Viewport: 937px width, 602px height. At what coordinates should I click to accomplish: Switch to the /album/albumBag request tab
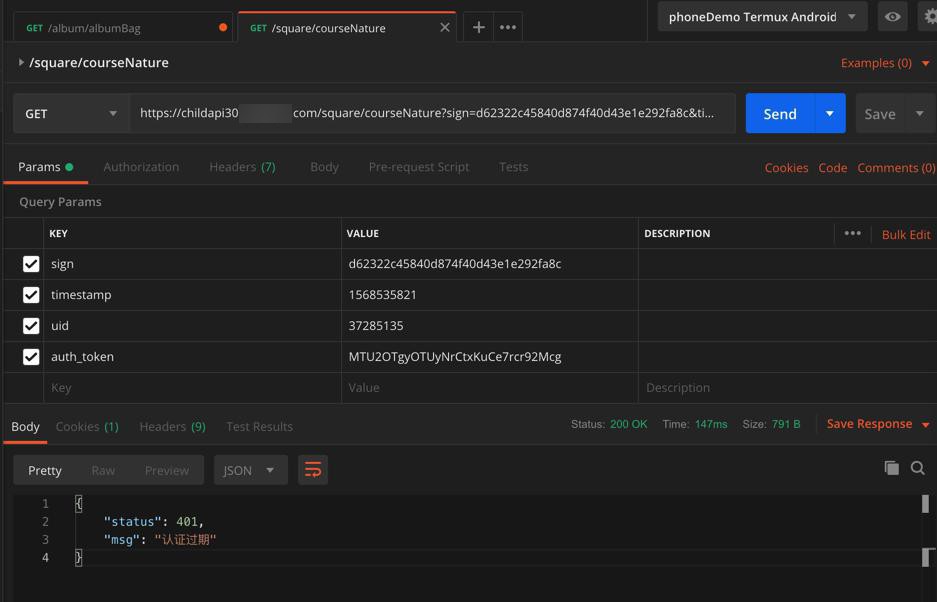tap(123, 27)
